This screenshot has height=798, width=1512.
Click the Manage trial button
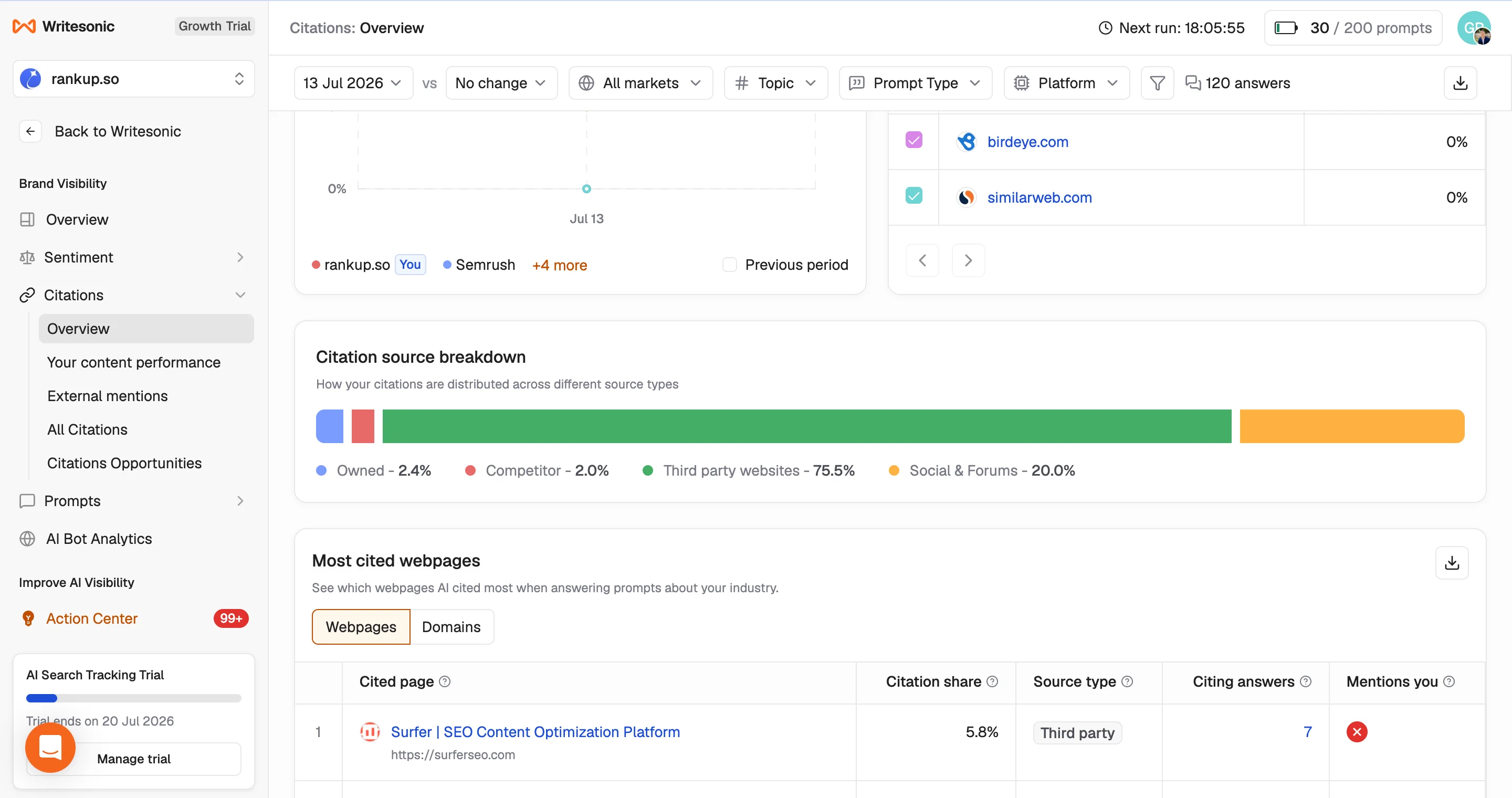(x=134, y=759)
